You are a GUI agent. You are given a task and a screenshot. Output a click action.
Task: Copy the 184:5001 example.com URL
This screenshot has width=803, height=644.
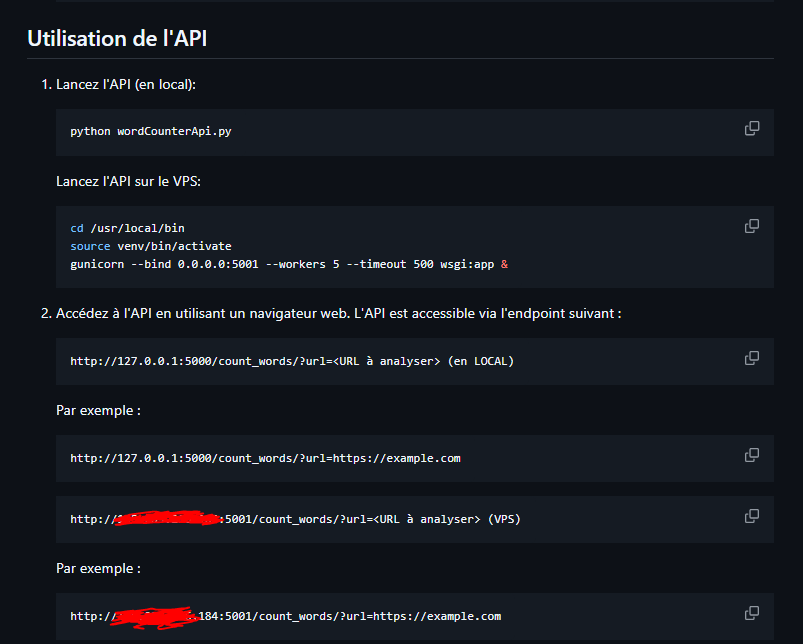(x=752, y=613)
